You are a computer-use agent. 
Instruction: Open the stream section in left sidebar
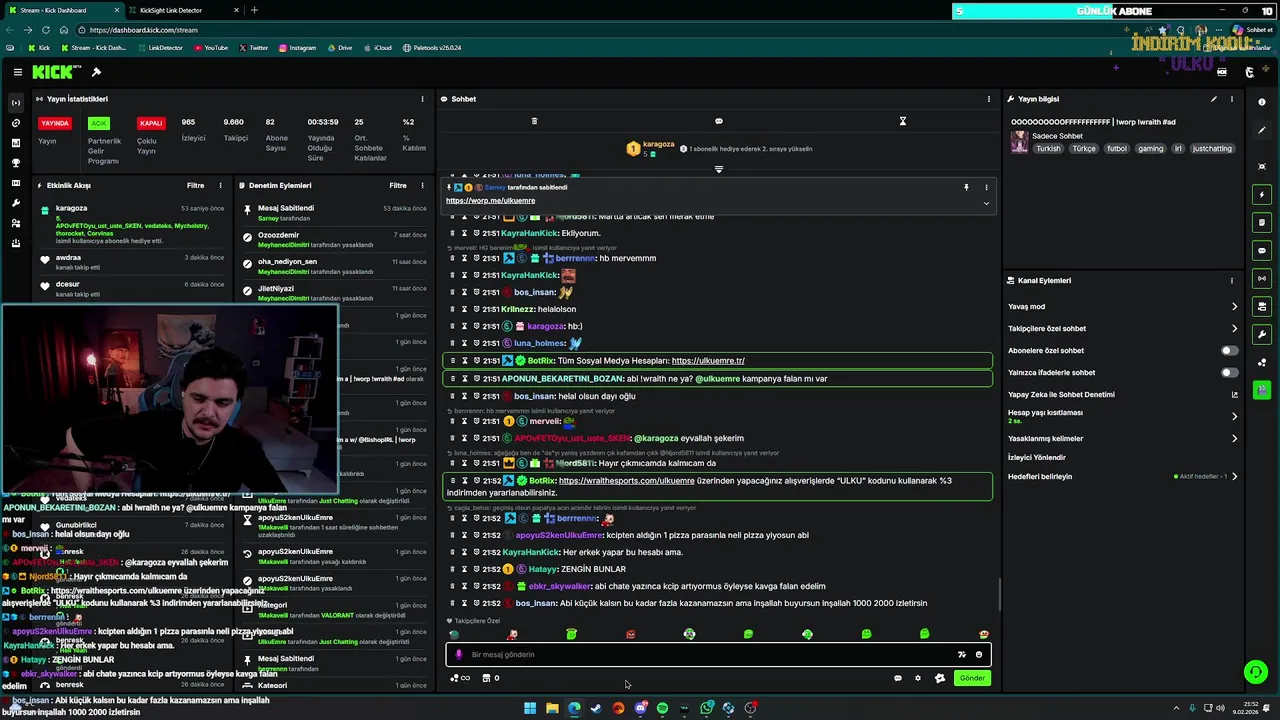pyautogui.click(x=15, y=103)
